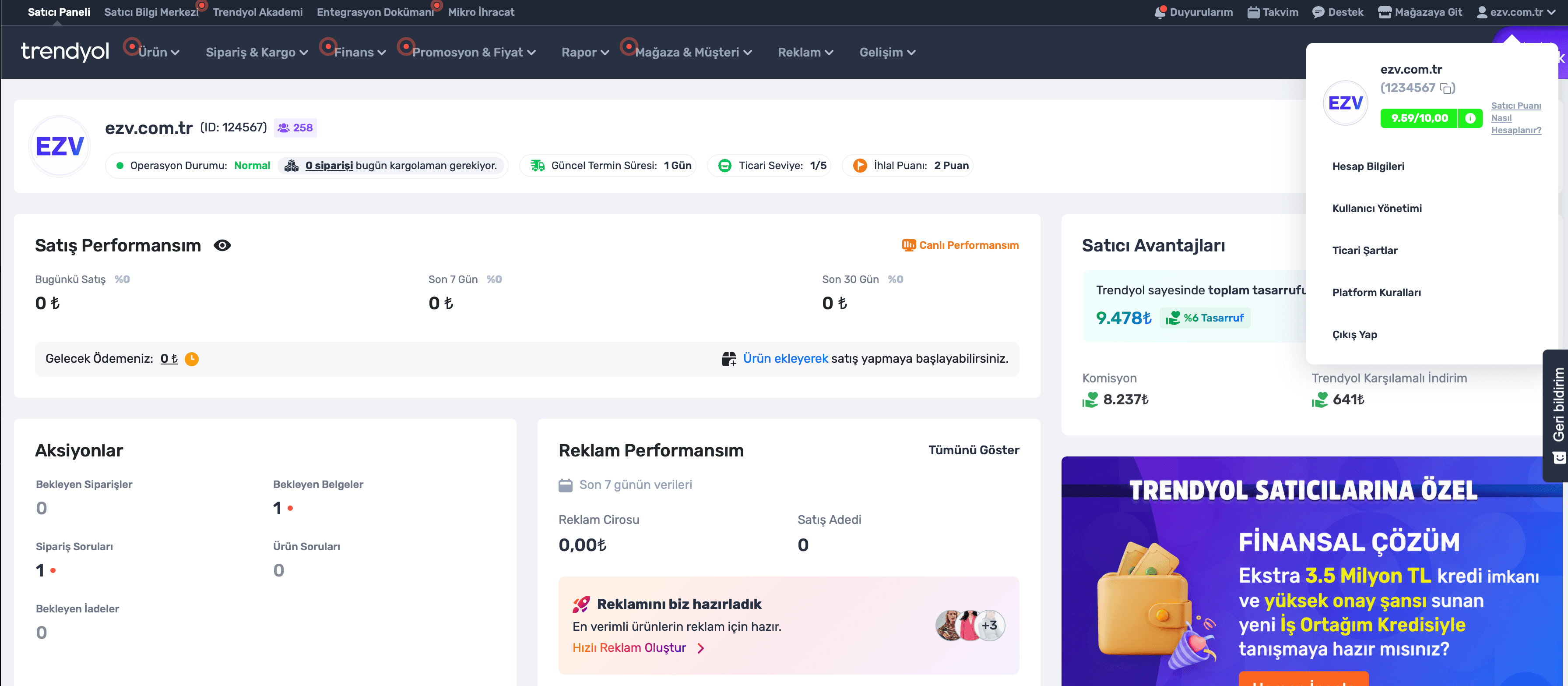Open Canlı Performansım link
The image size is (1568, 686).
pos(960,245)
